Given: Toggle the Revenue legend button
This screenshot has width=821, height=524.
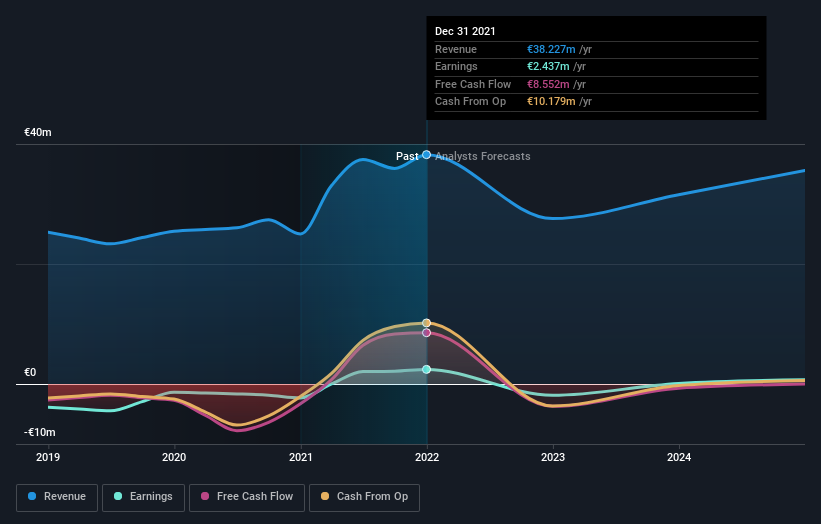Looking at the screenshot, I should click(57, 497).
